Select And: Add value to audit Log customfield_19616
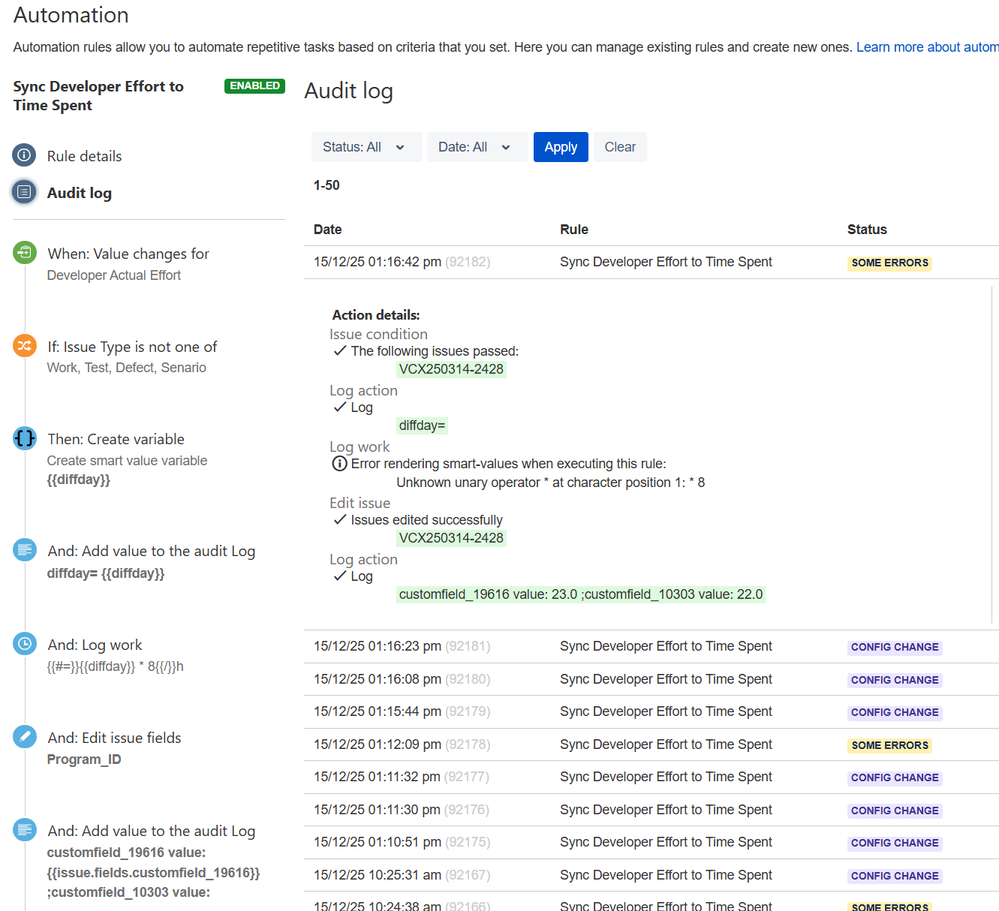 click(154, 861)
